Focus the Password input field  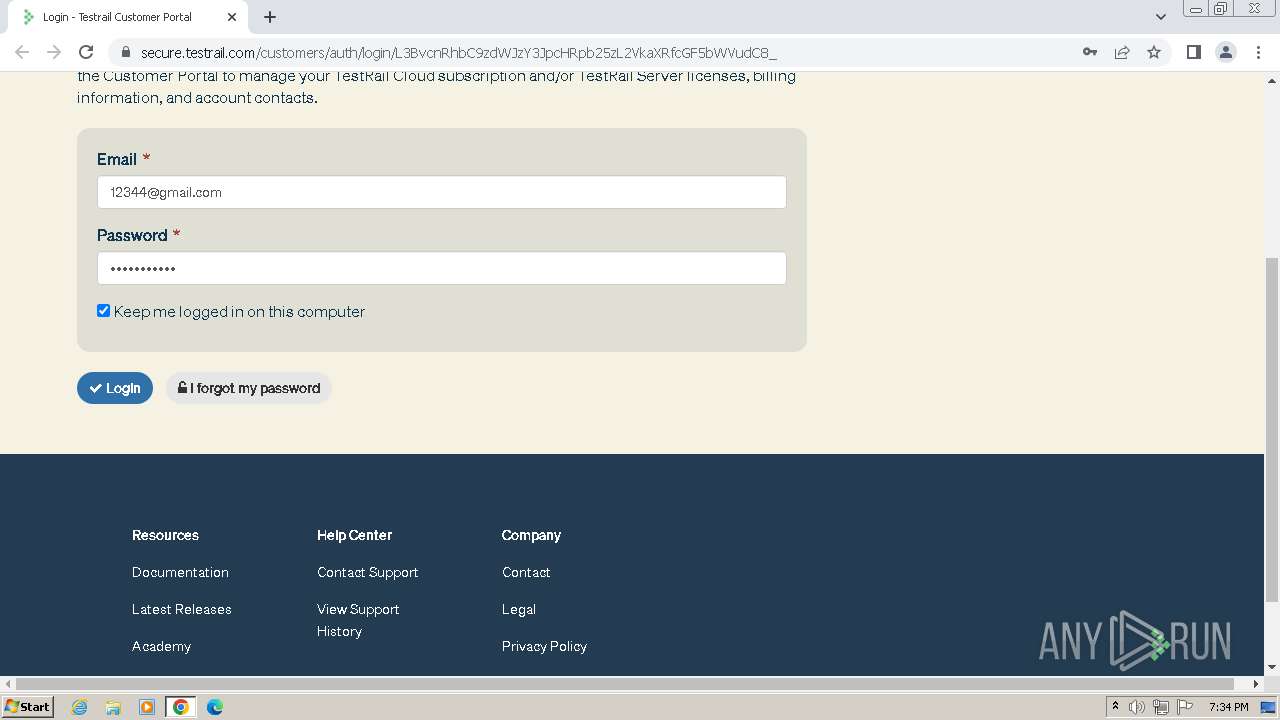[x=441, y=268]
